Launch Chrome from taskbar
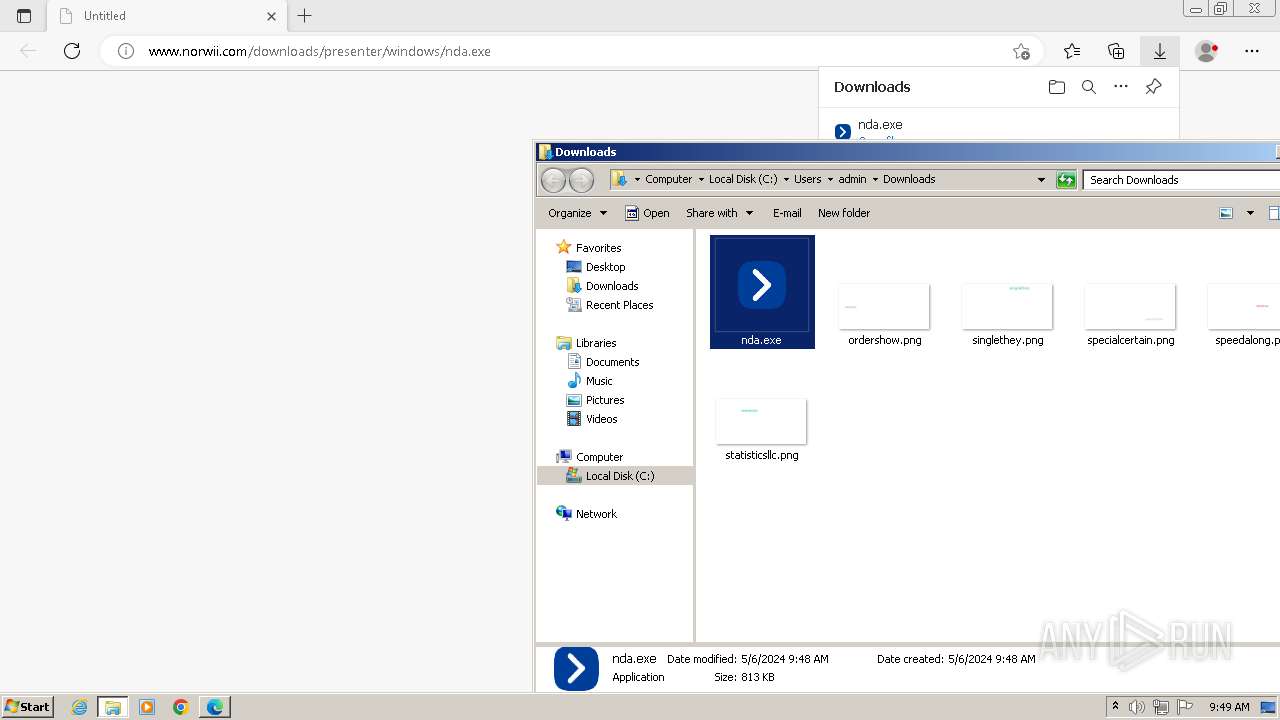The image size is (1280, 720). coord(181,707)
